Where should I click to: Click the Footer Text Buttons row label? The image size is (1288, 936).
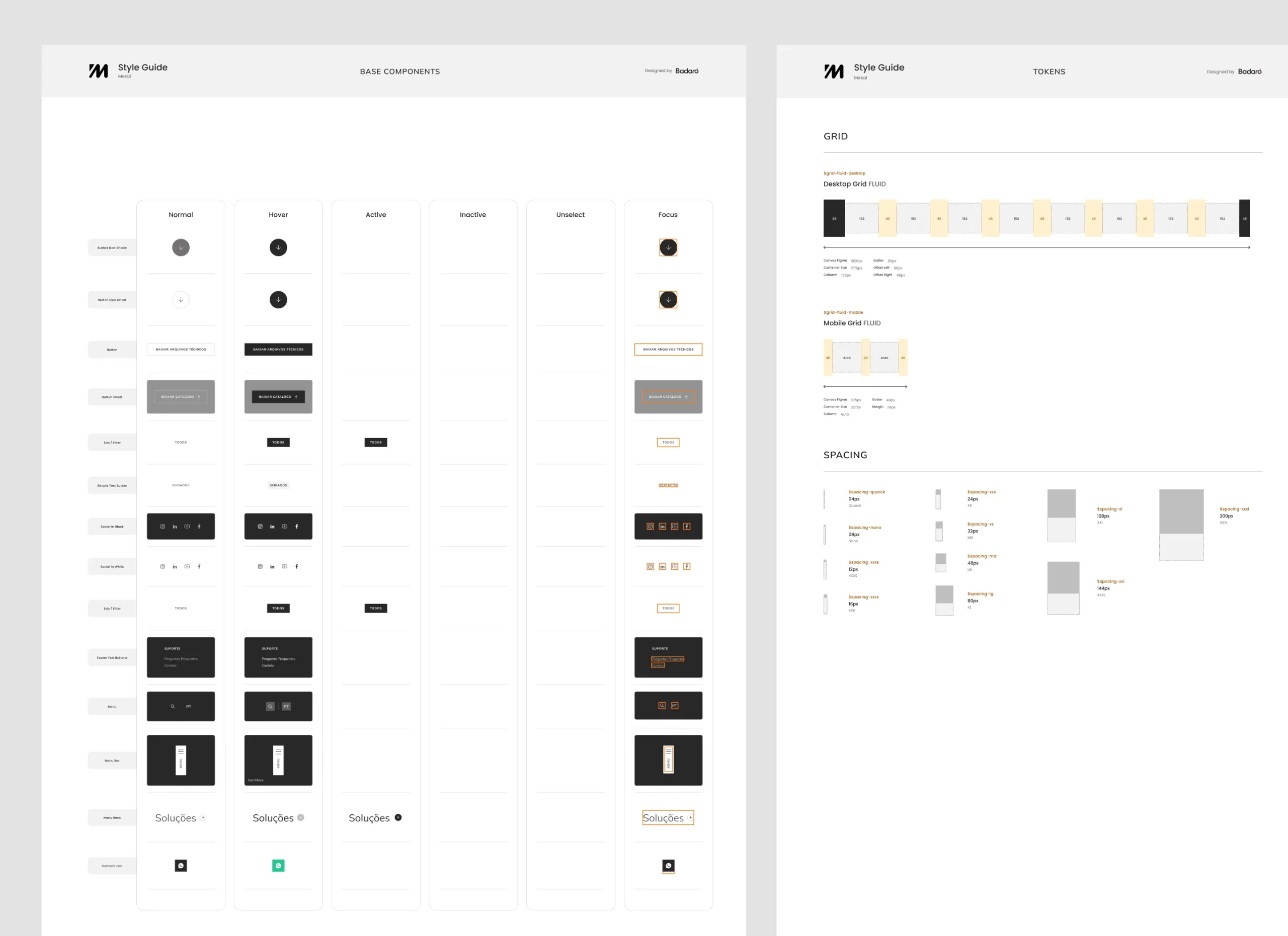(x=112, y=658)
